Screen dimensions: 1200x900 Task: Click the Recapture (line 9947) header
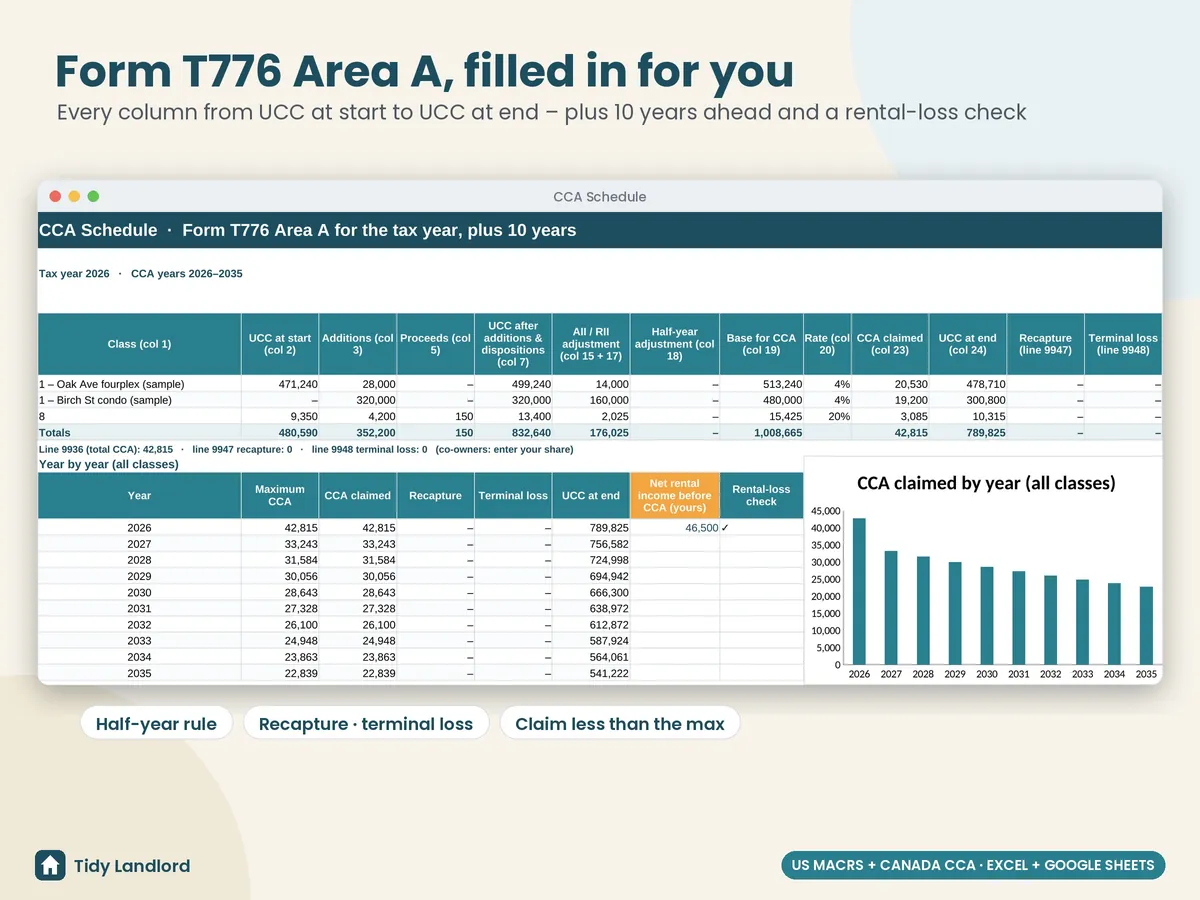click(1045, 344)
